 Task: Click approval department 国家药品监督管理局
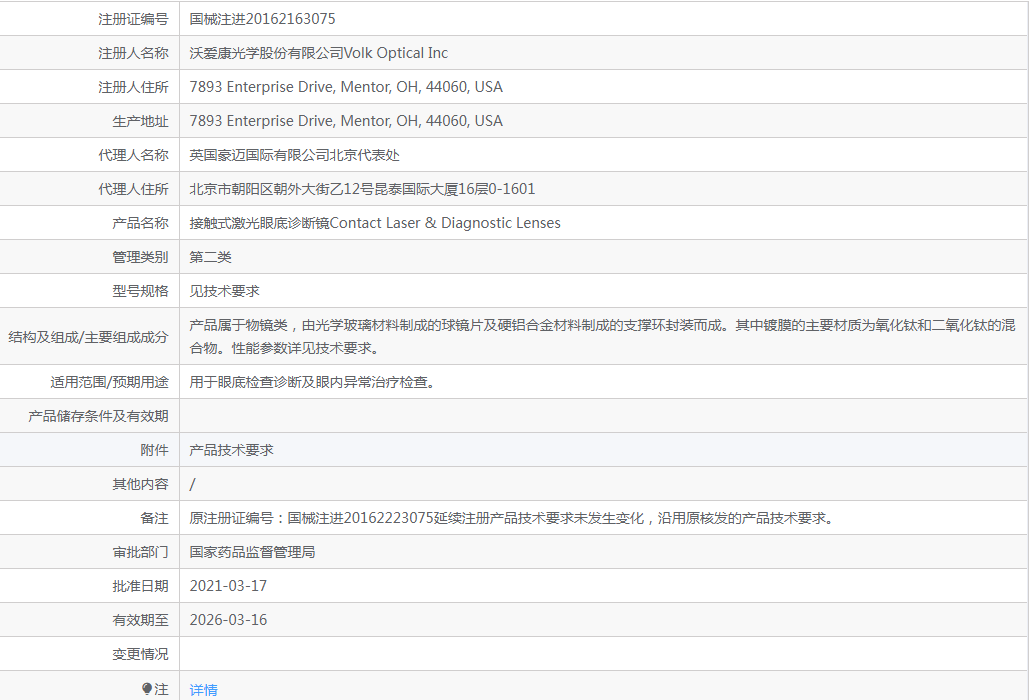pyautogui.click(x=252, y=552)
